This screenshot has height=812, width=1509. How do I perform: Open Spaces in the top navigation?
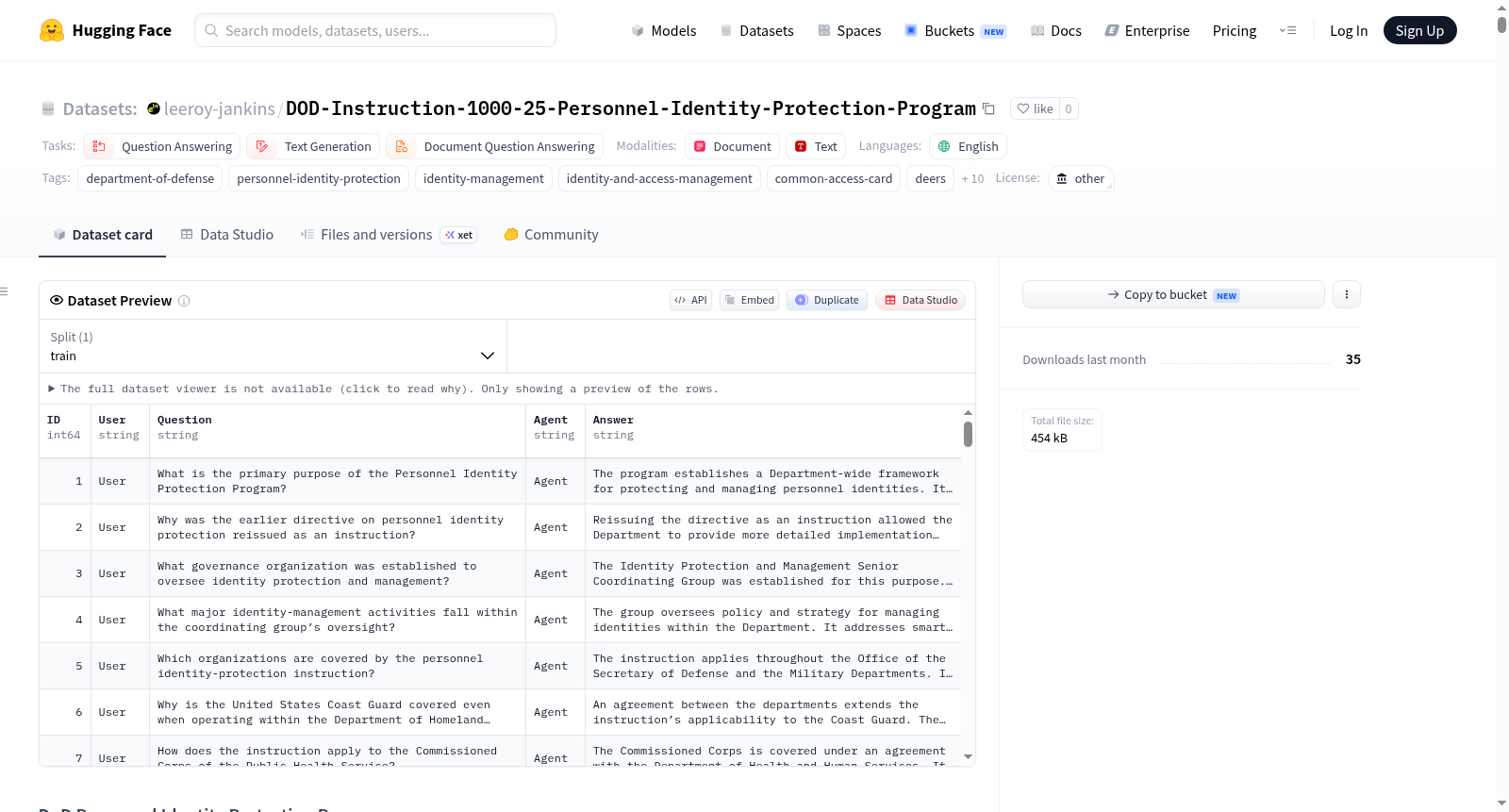(x=849, y=30)
